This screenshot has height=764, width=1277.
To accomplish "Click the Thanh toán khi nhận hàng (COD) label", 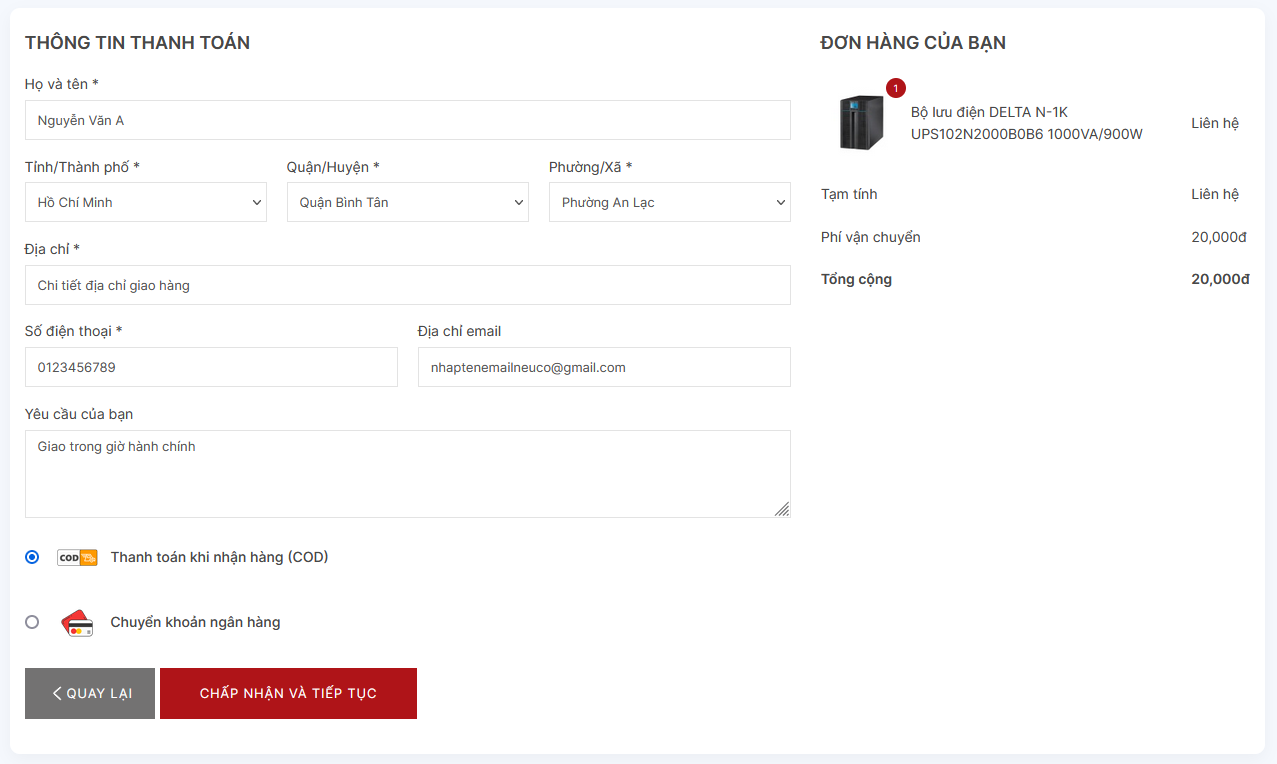I will (x=219, y=557).
